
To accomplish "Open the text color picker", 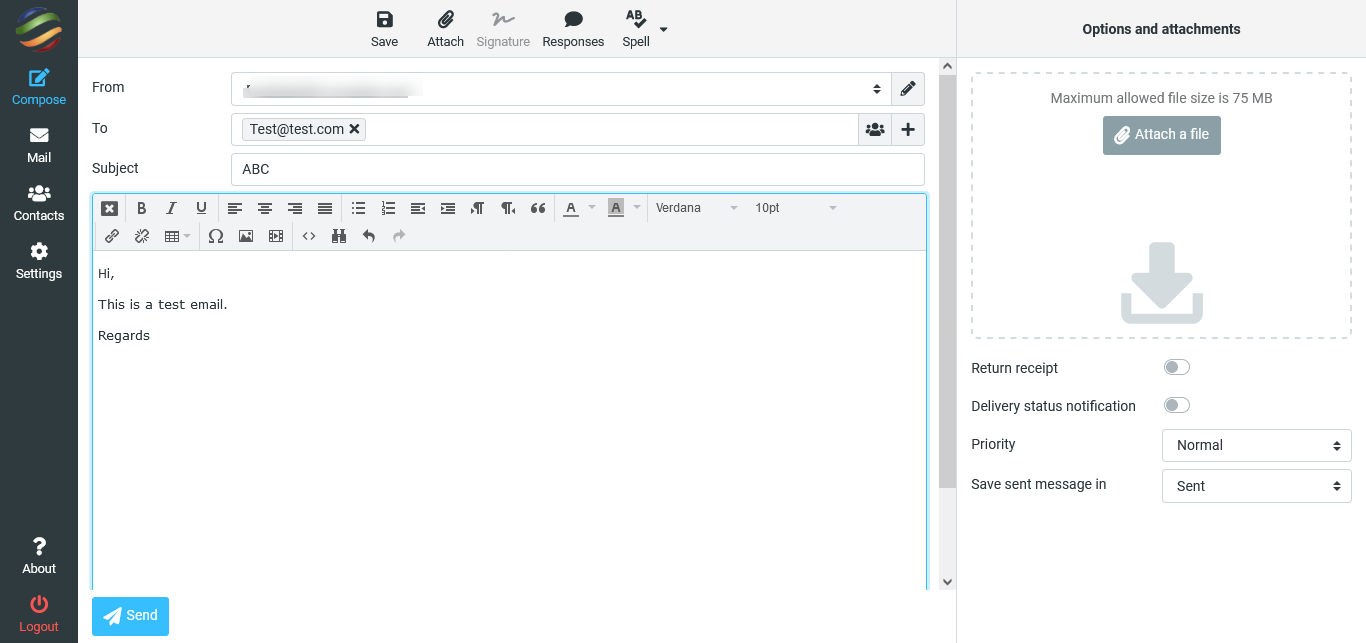I will pyautogui.click(x=571, y=208).
